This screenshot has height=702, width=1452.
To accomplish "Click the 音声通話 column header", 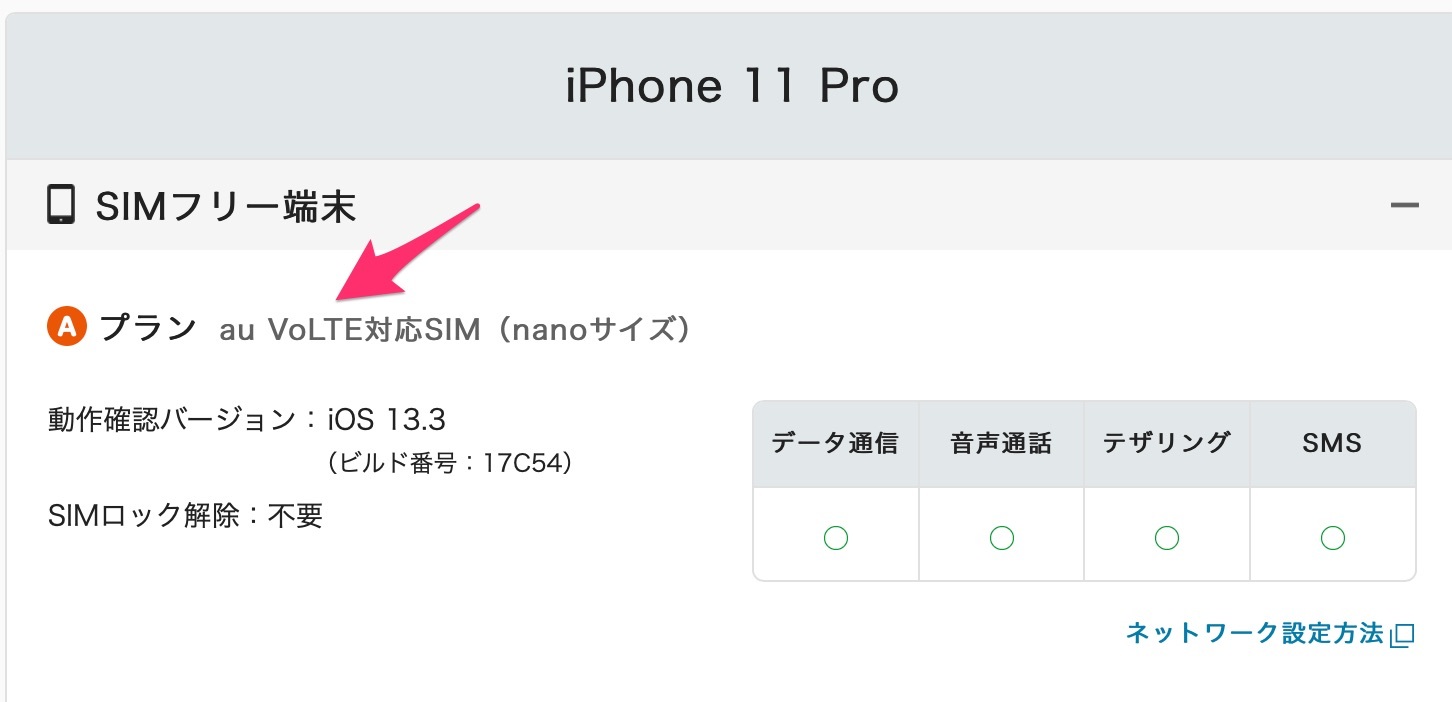I will [x=1001, y=443].
